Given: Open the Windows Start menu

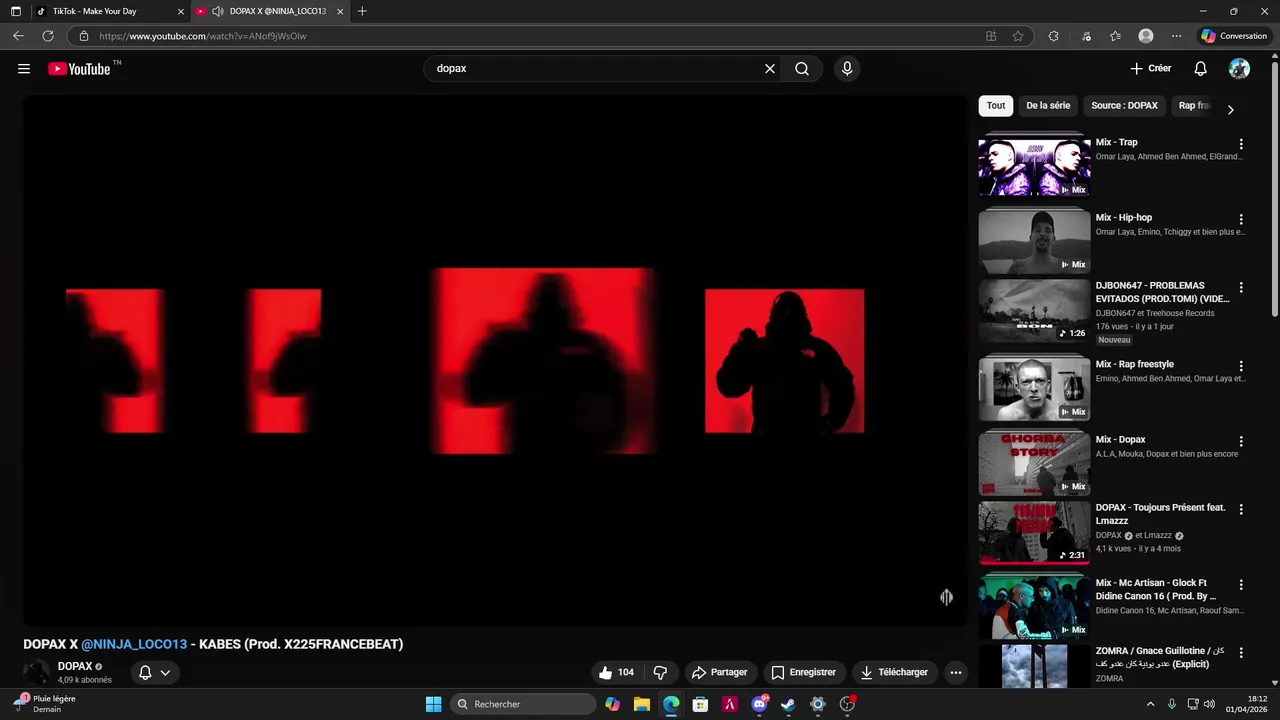Looking at the screenshot, I should (433, 704).
